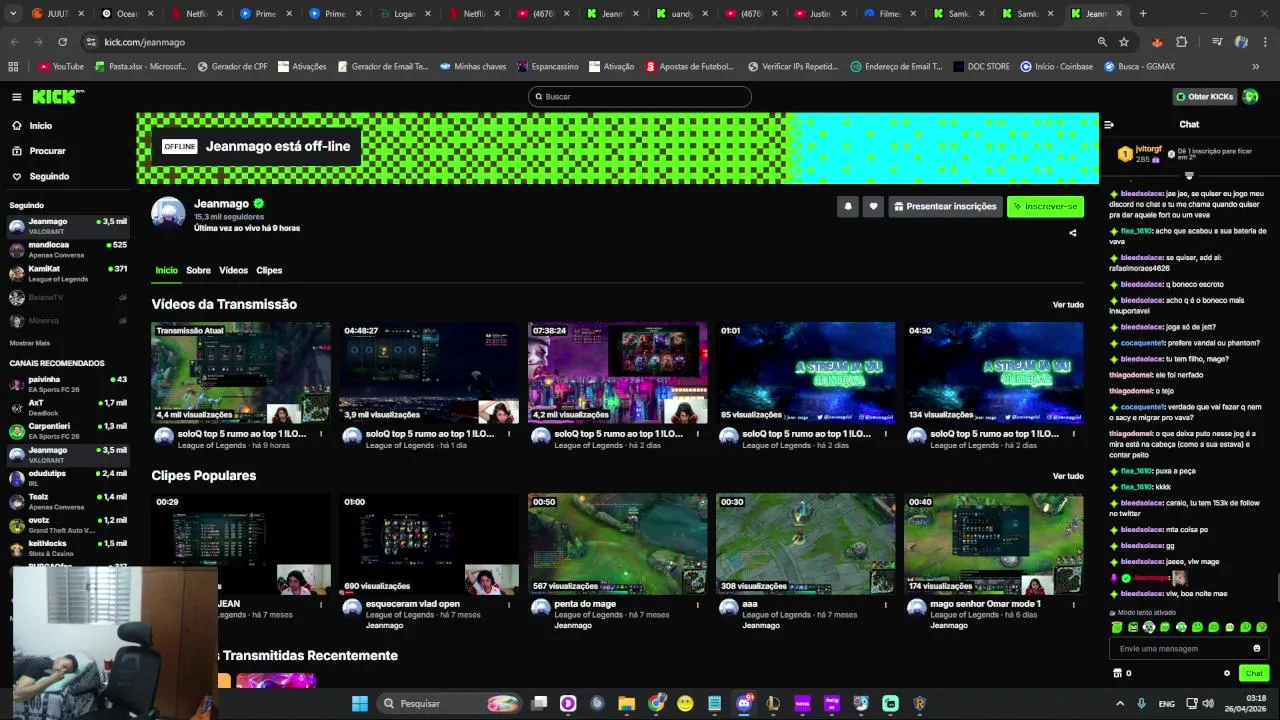
Task: Open emoji picker in message box
Action: [x=1257, y=648]
